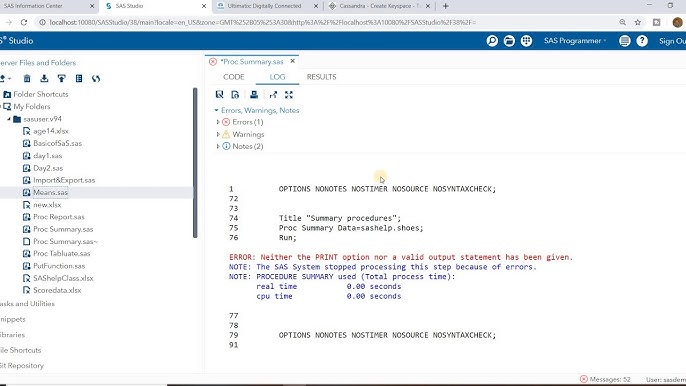This screenshot has width=686, height=386.
Task: Click the download icon in Server Files toolbar
Action: point(44,78)
